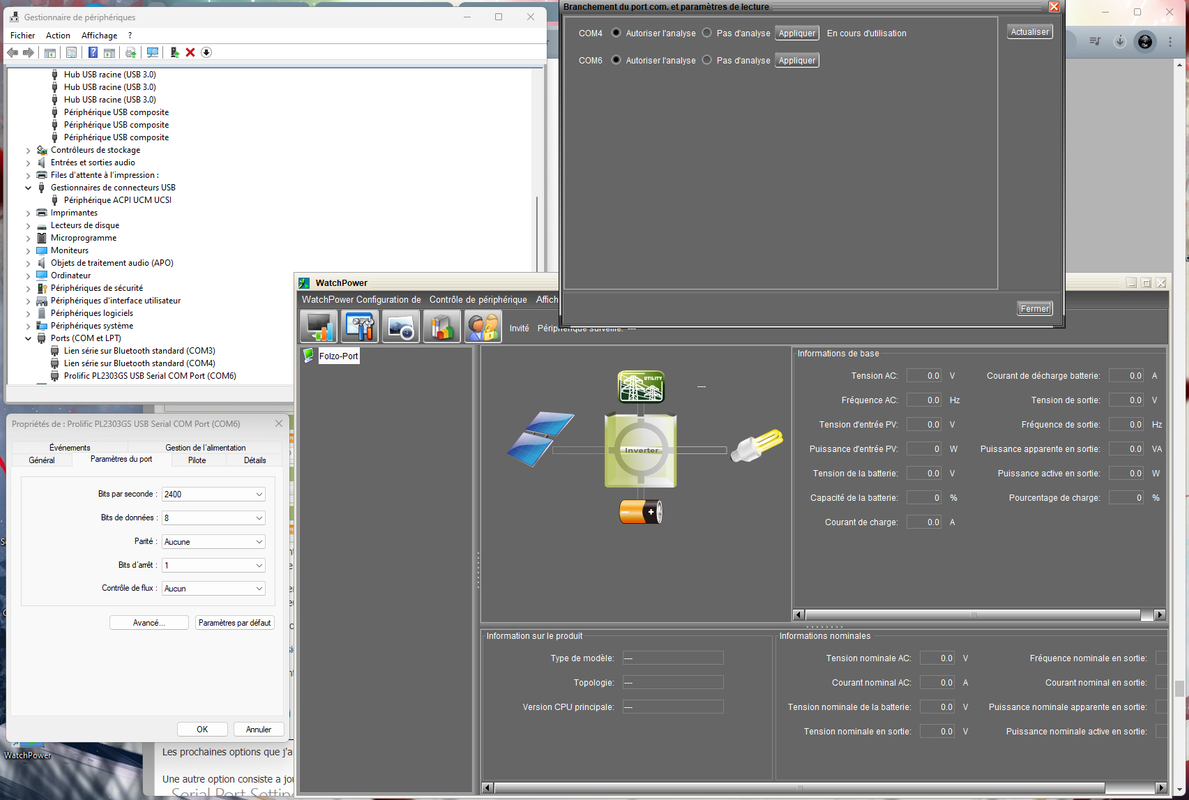Toggle the console tree icon in Device Manager
The height and width of the screenshot is (800, 1189).
click(50, 52)
